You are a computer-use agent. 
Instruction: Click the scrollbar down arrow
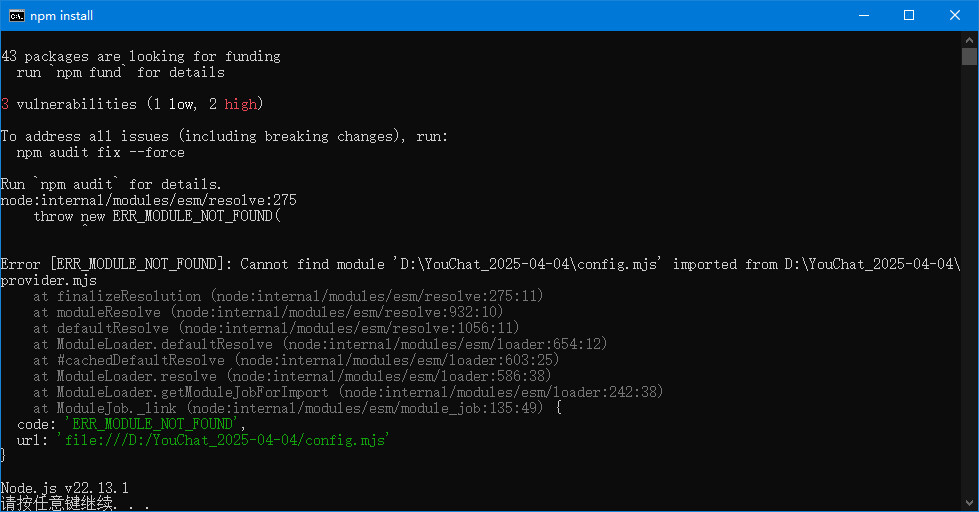pos(969,503)
